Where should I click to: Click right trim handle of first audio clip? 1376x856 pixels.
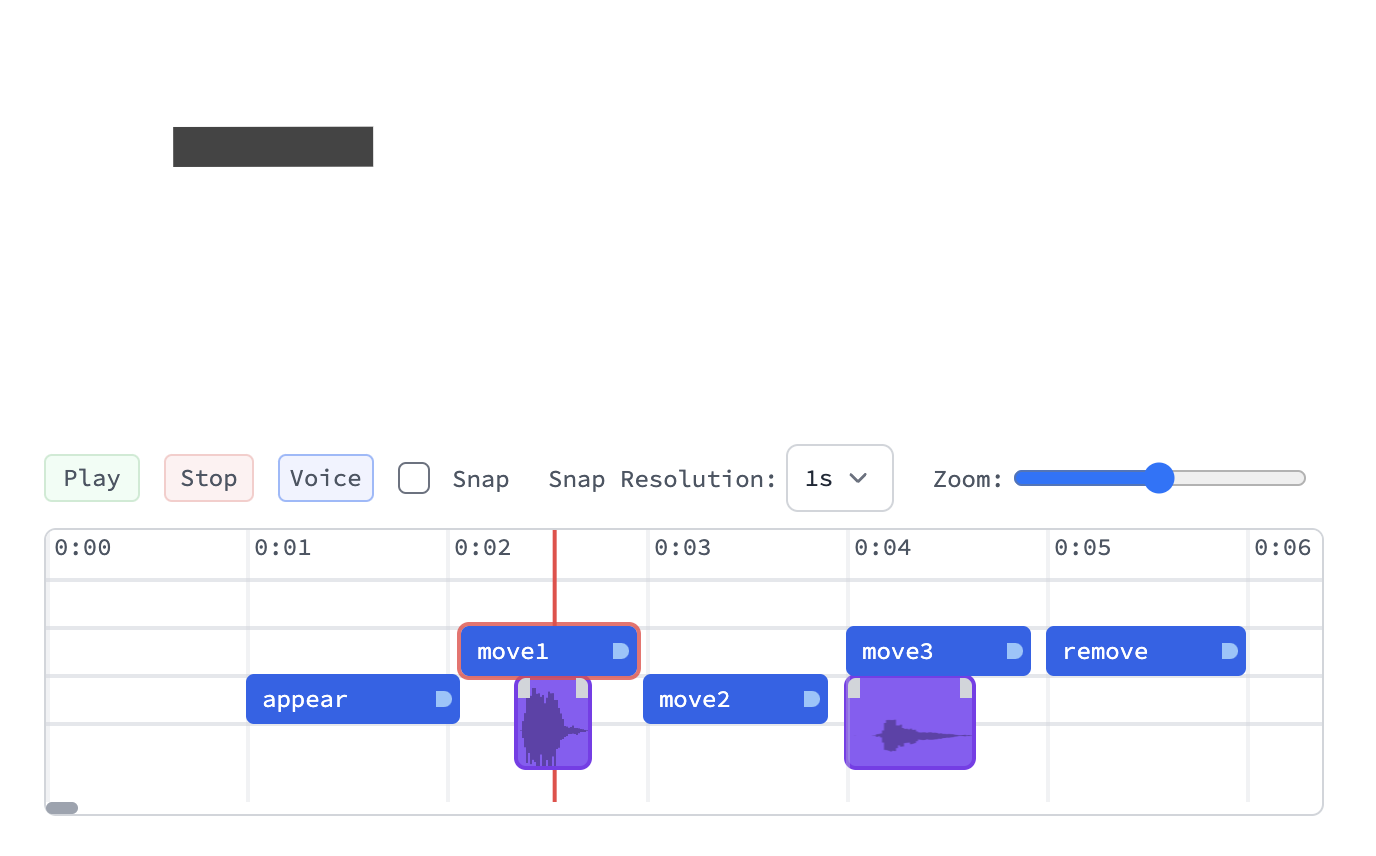582,688
